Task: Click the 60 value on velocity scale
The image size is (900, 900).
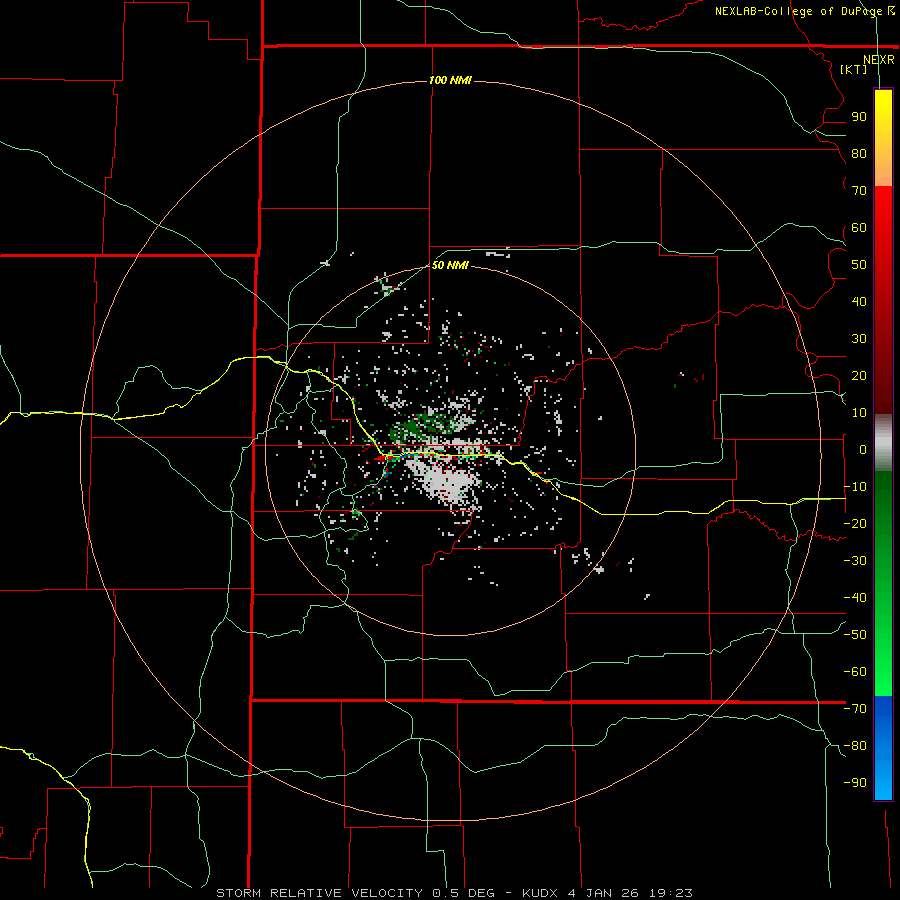Action: pos(859,227)
